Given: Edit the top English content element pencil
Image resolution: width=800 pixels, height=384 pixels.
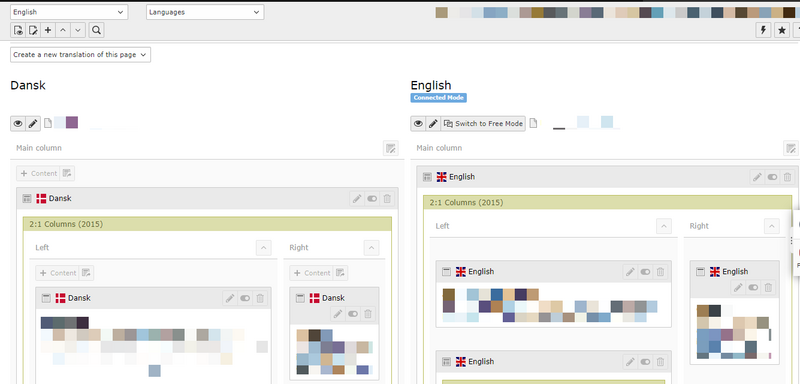Looking at the screenshot, I should [x=758, y=177].
